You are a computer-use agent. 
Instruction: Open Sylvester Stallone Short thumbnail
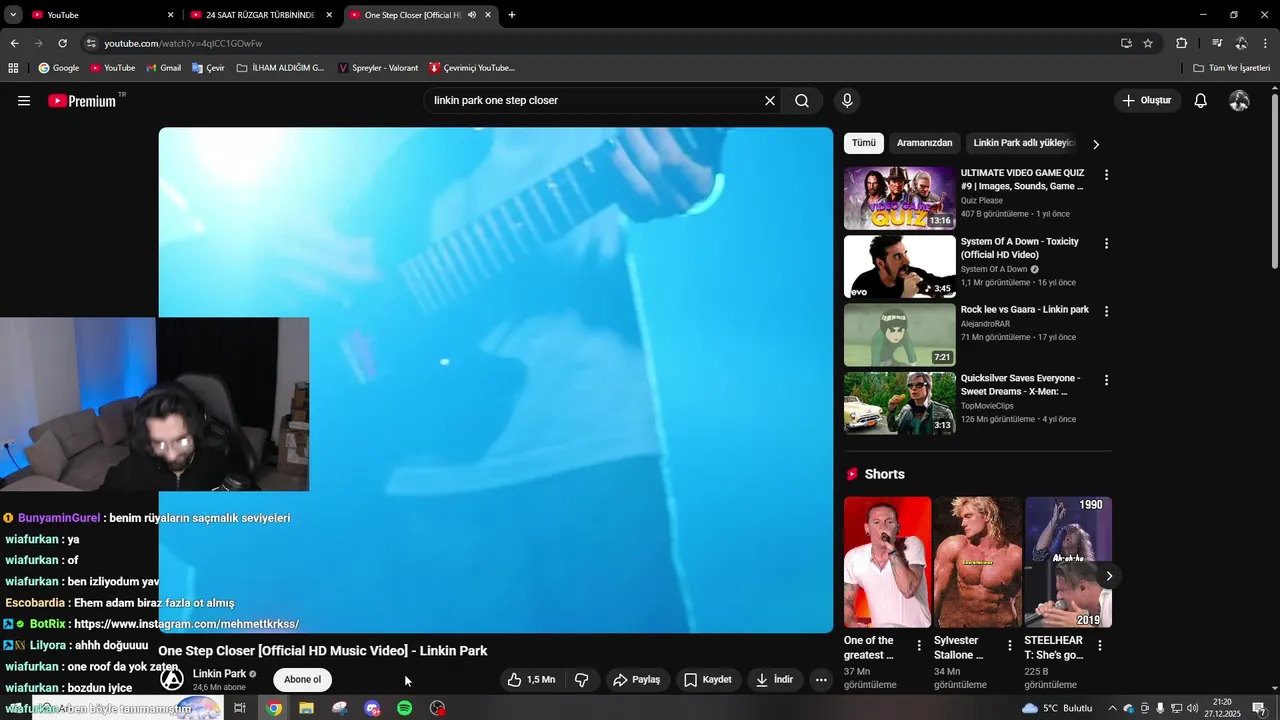point(978,562)
